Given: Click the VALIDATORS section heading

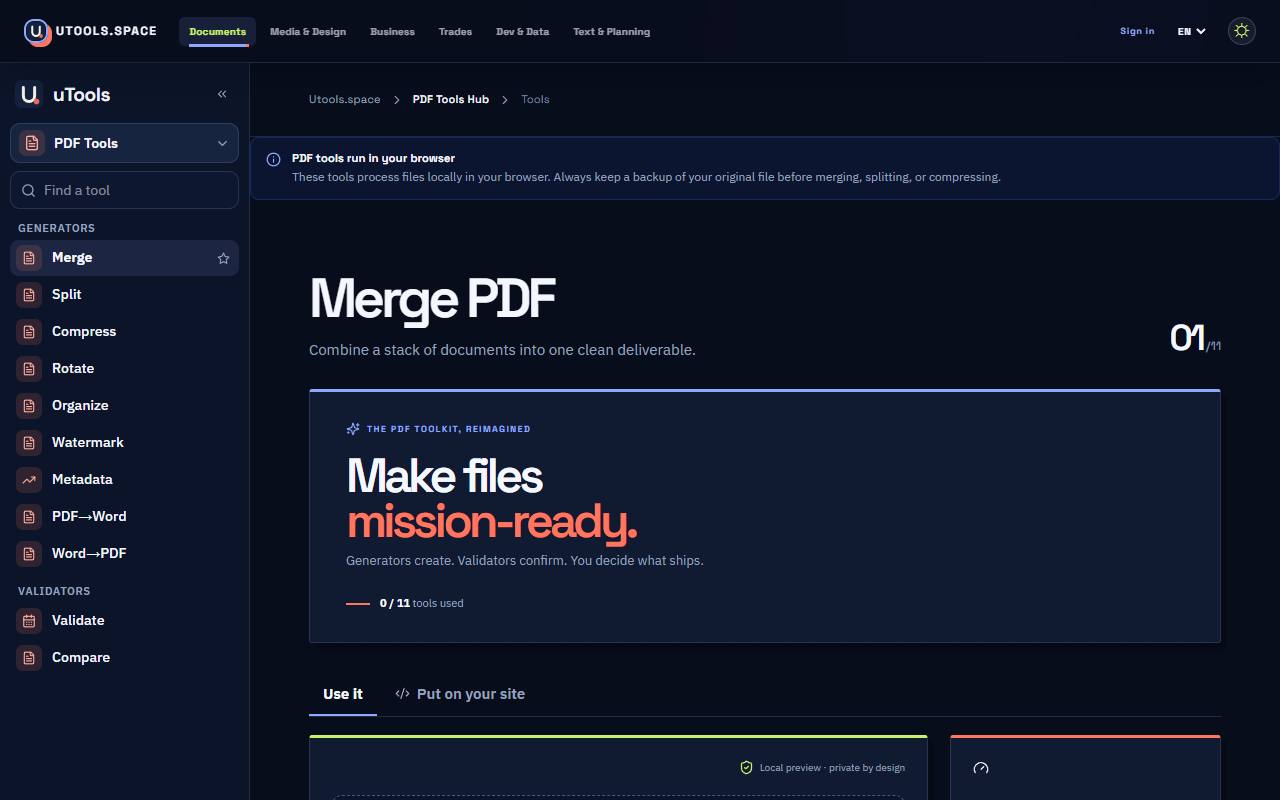Looking at the screenshot, I should [54, 591].
